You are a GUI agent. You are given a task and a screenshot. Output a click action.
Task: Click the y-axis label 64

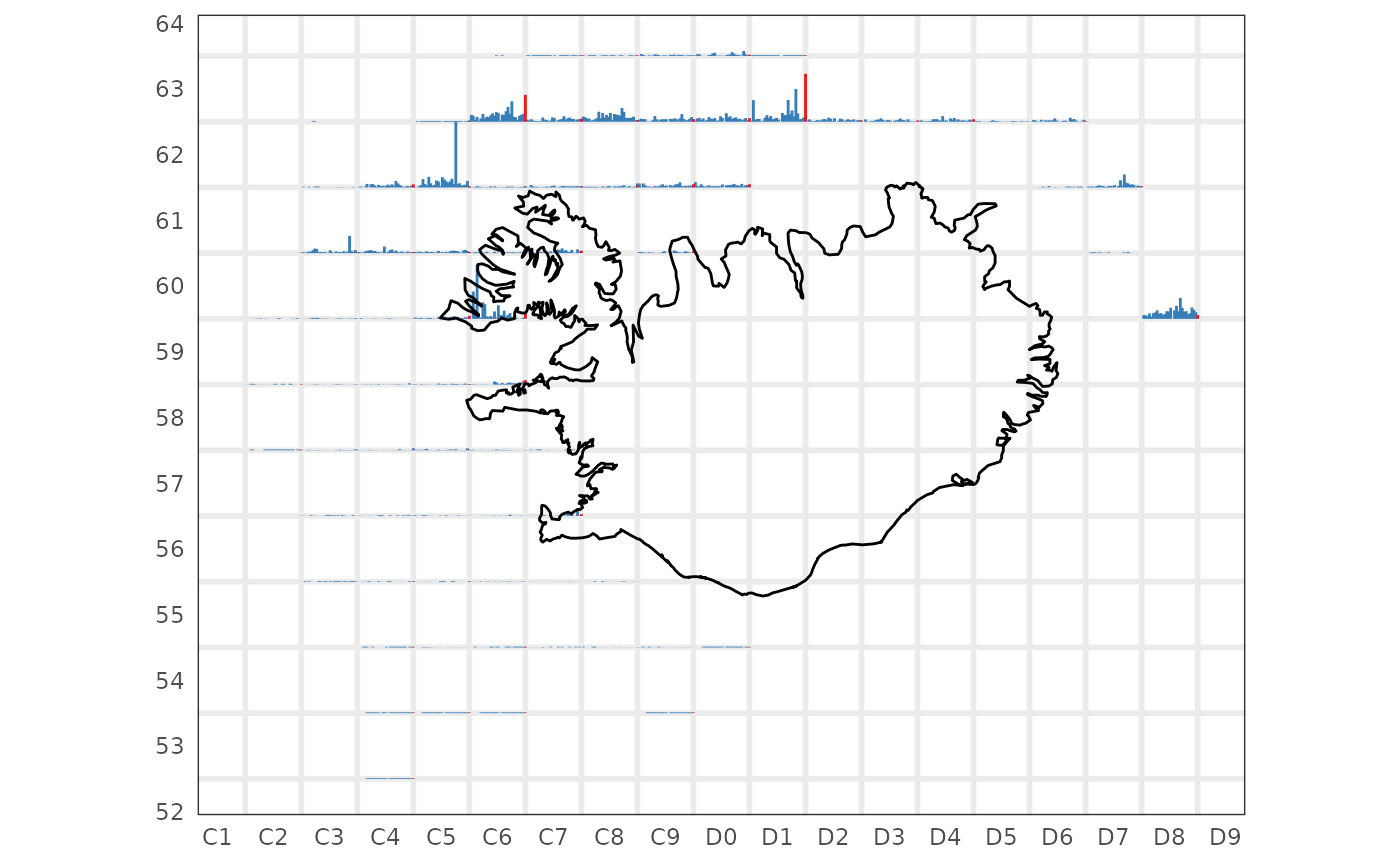170,23
